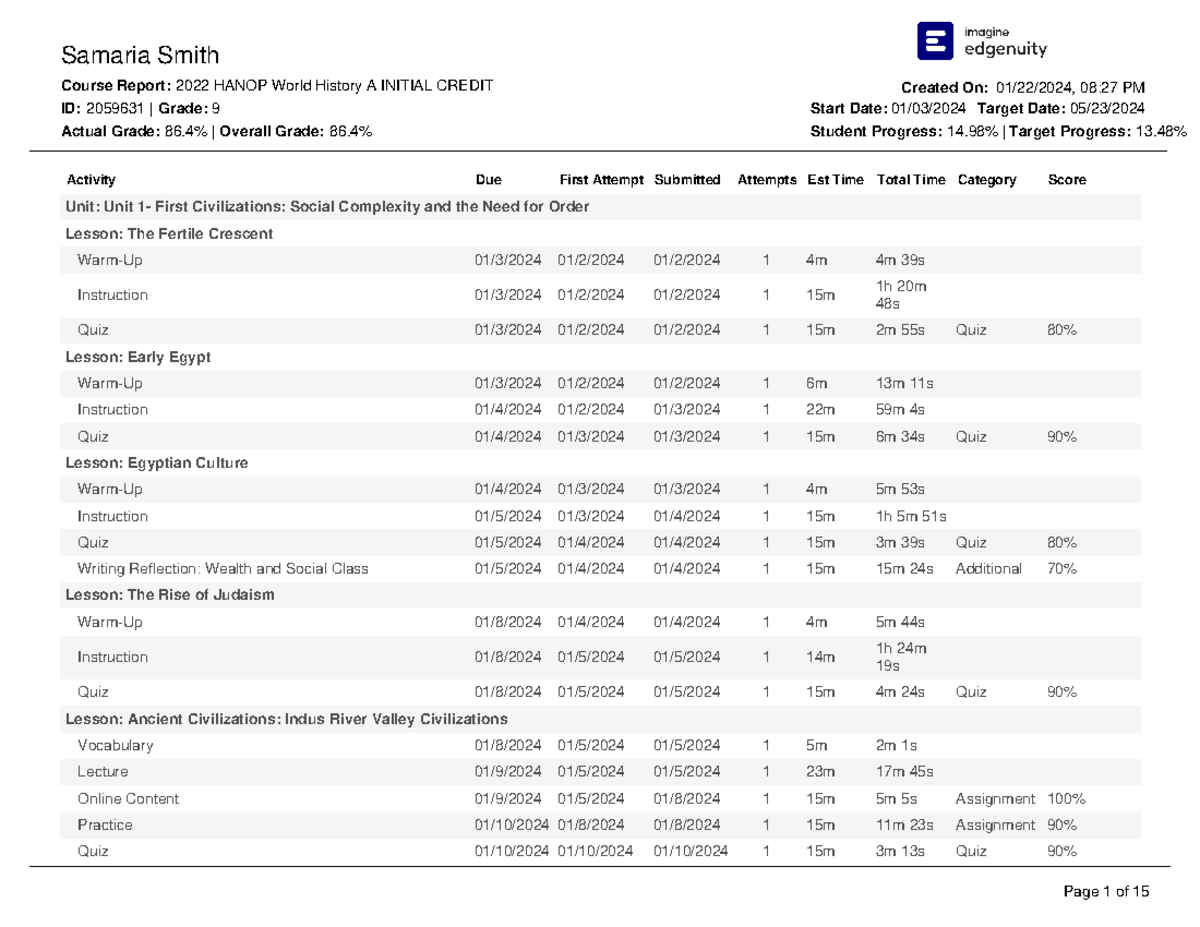
Task: Sort the report by the Due column header
Action: click(x=488, y=180)
